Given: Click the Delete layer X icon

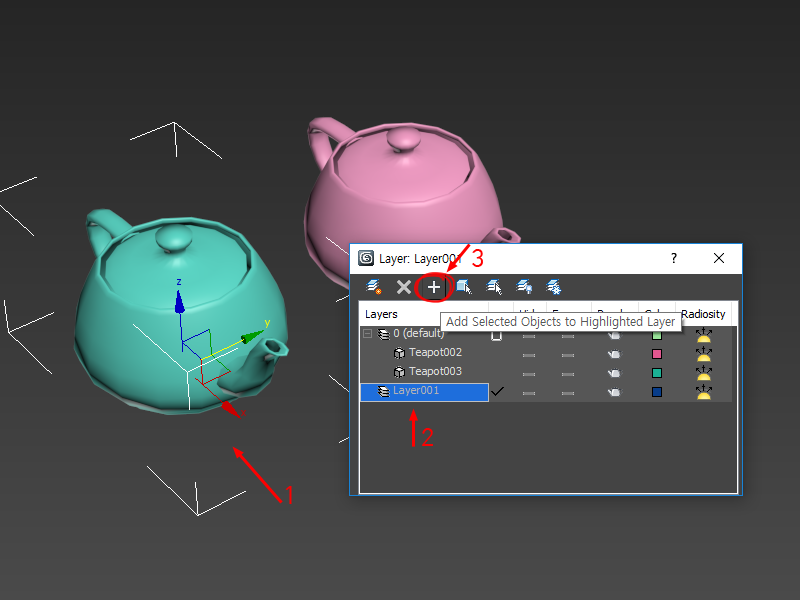Looking at the screenshot, I should pyautogui.click(x=404, y=287).
